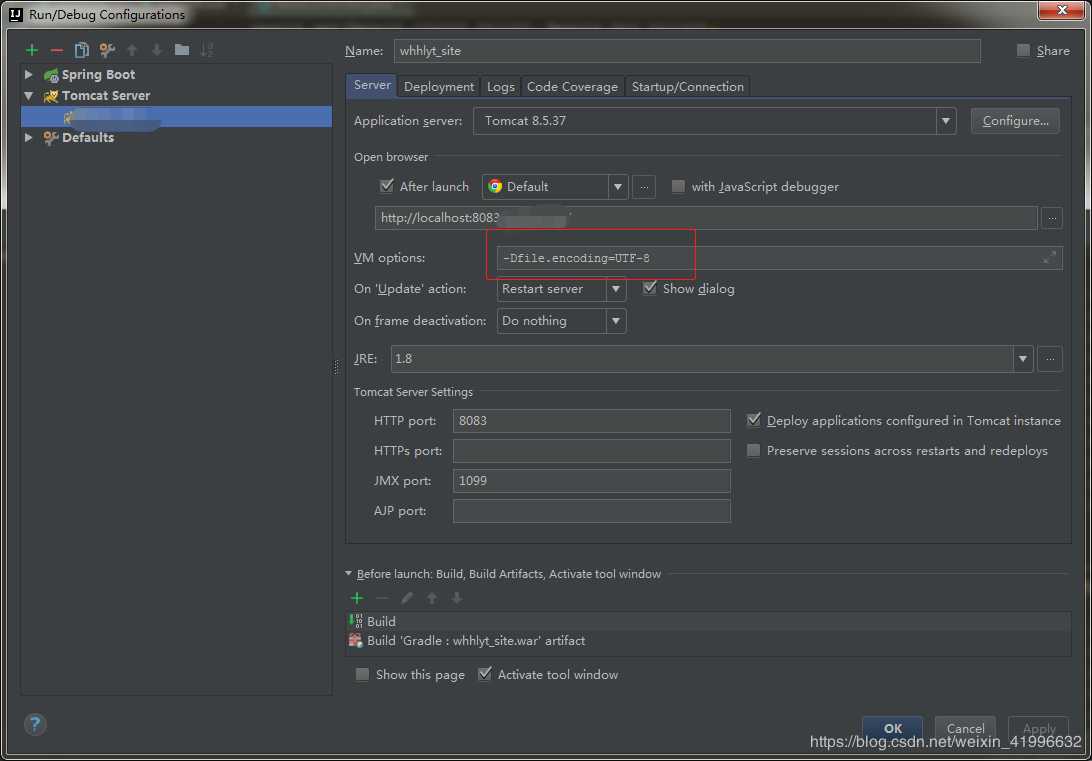
Task: Enable with JavaScript debugger
Action: 678,187
